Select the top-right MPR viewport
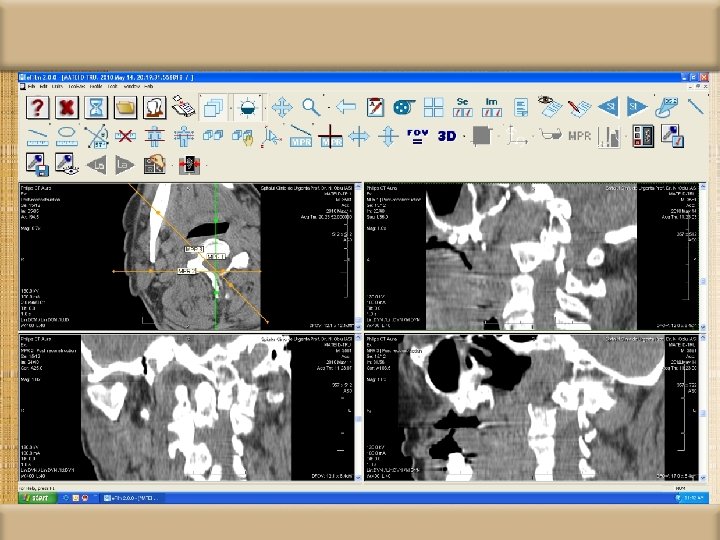 click(531, 257)
